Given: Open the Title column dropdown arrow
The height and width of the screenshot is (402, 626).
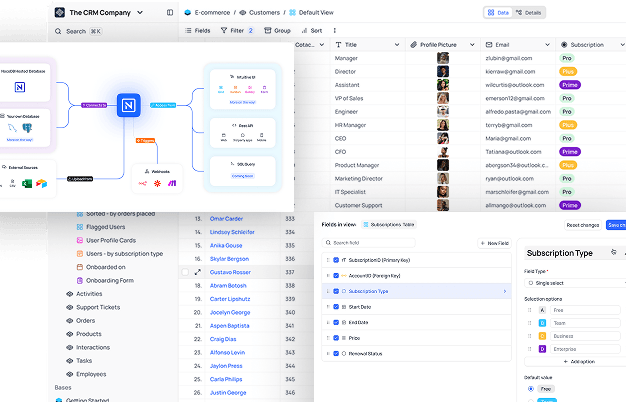Looking at the screenshot, I should [397, 45].
